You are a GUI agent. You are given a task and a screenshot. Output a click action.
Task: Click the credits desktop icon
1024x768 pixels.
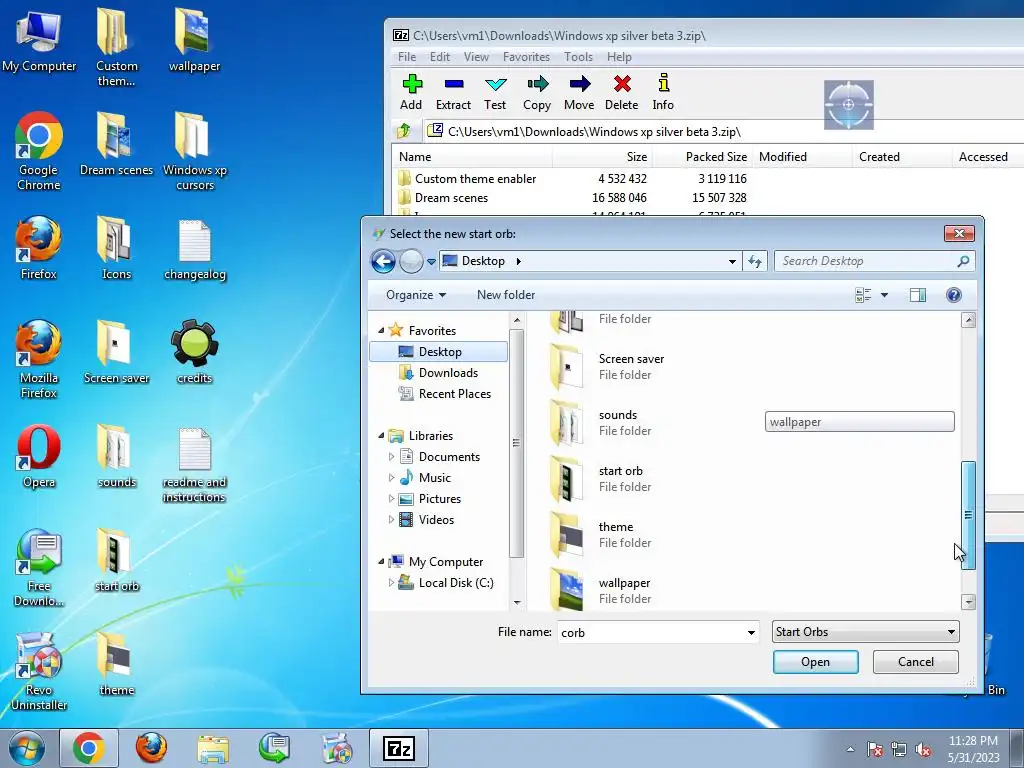[x=195, y=352]
